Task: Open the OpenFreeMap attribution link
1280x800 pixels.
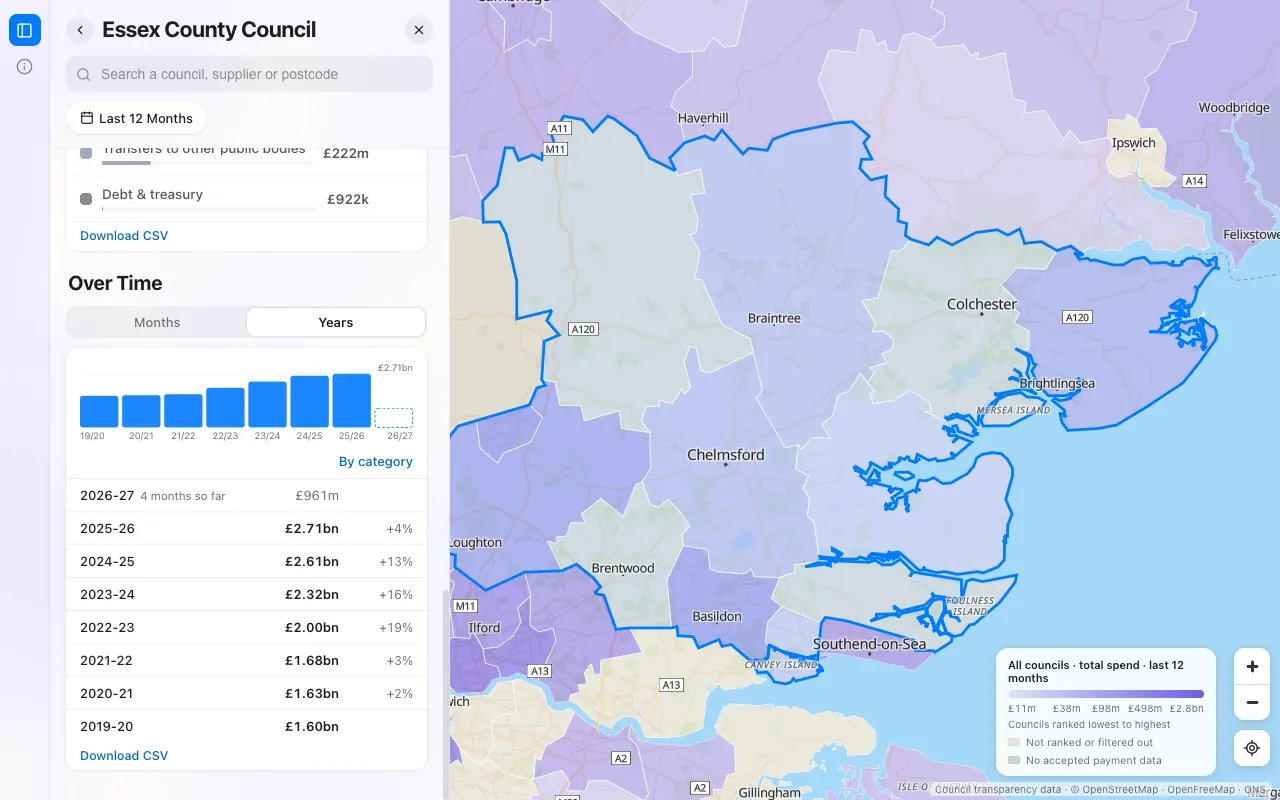Action: (1201, 790)
